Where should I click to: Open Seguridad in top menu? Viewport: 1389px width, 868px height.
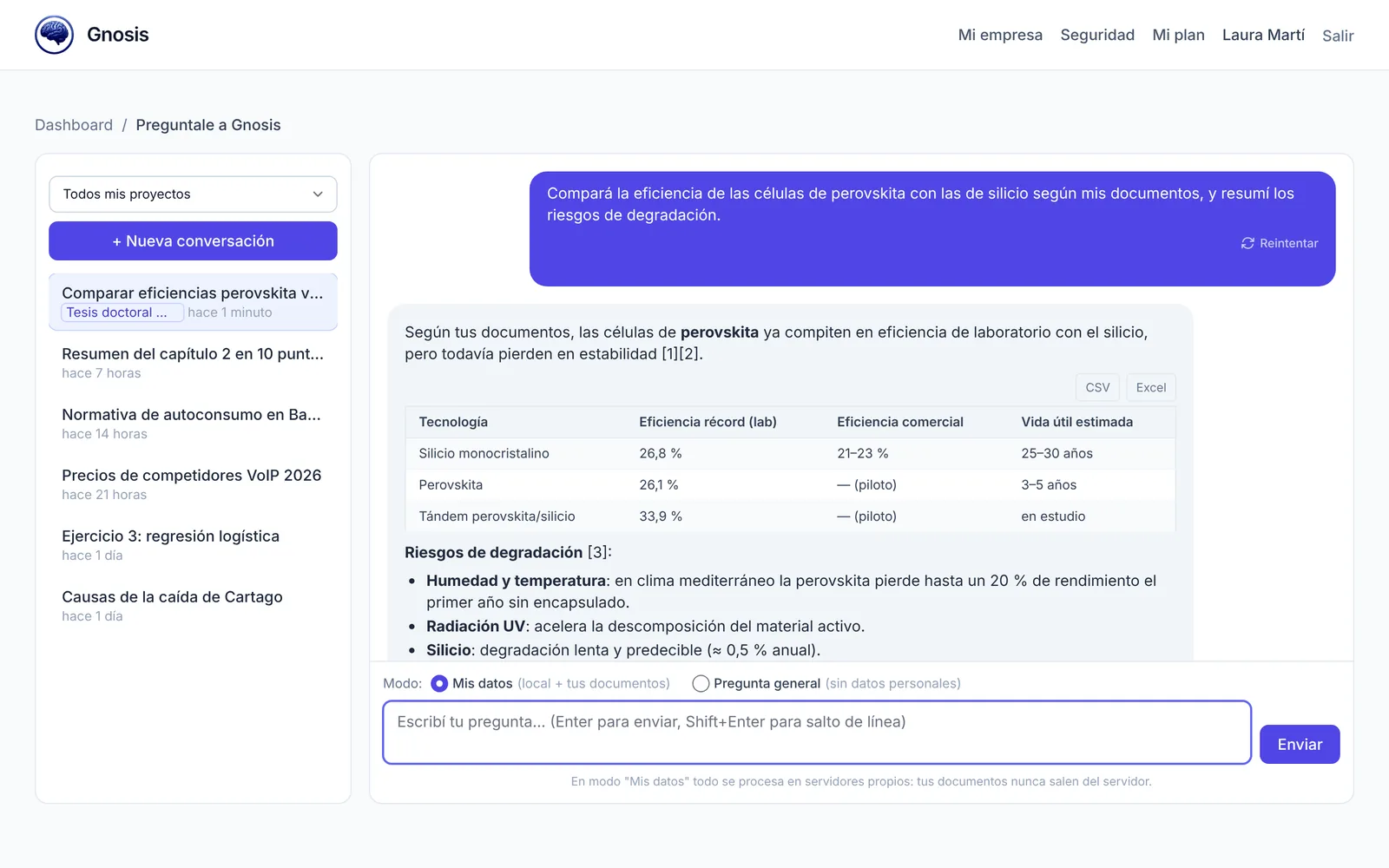pos(1097,35)
